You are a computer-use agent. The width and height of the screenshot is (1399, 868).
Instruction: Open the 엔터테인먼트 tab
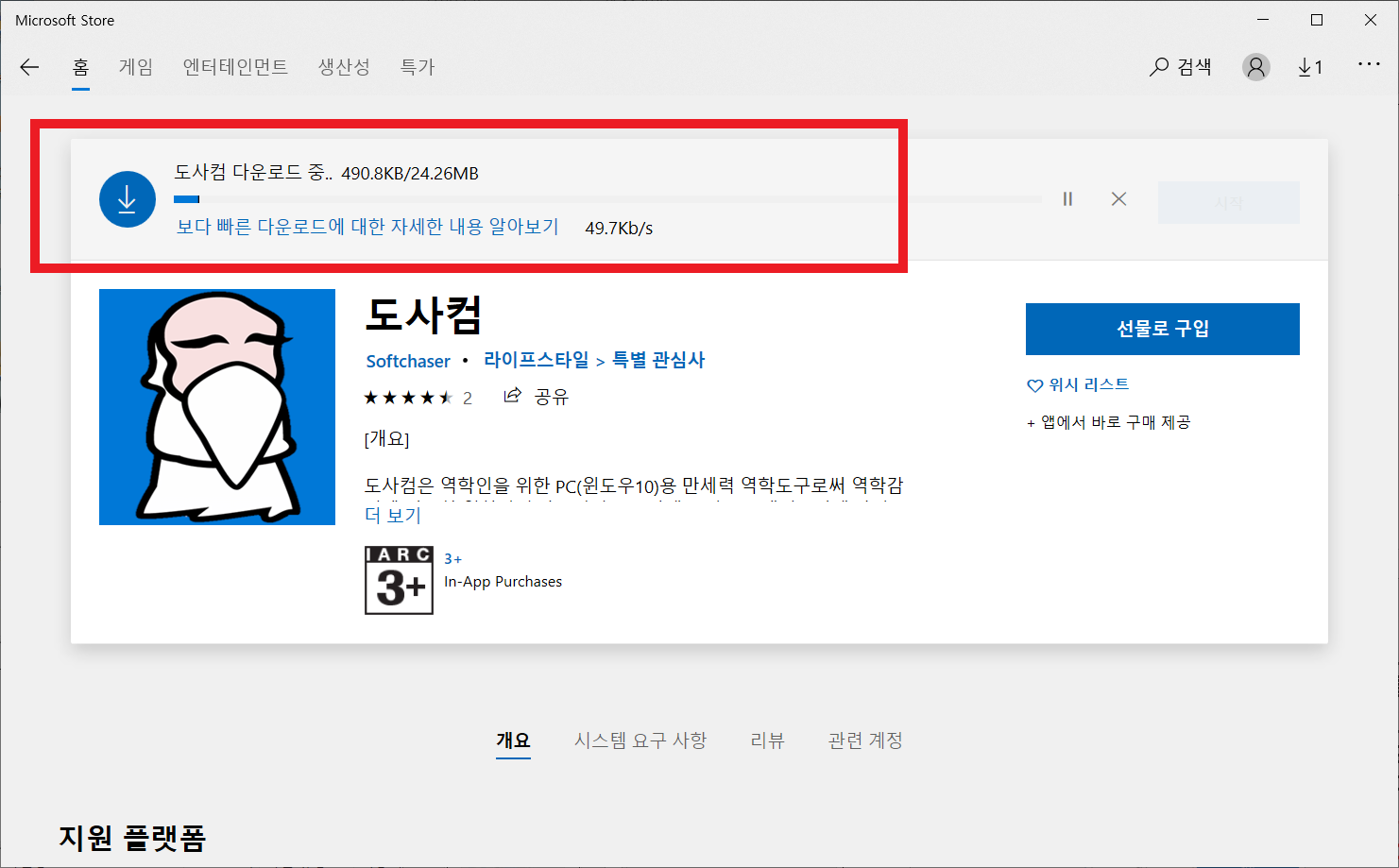click(x=235, y=67)
